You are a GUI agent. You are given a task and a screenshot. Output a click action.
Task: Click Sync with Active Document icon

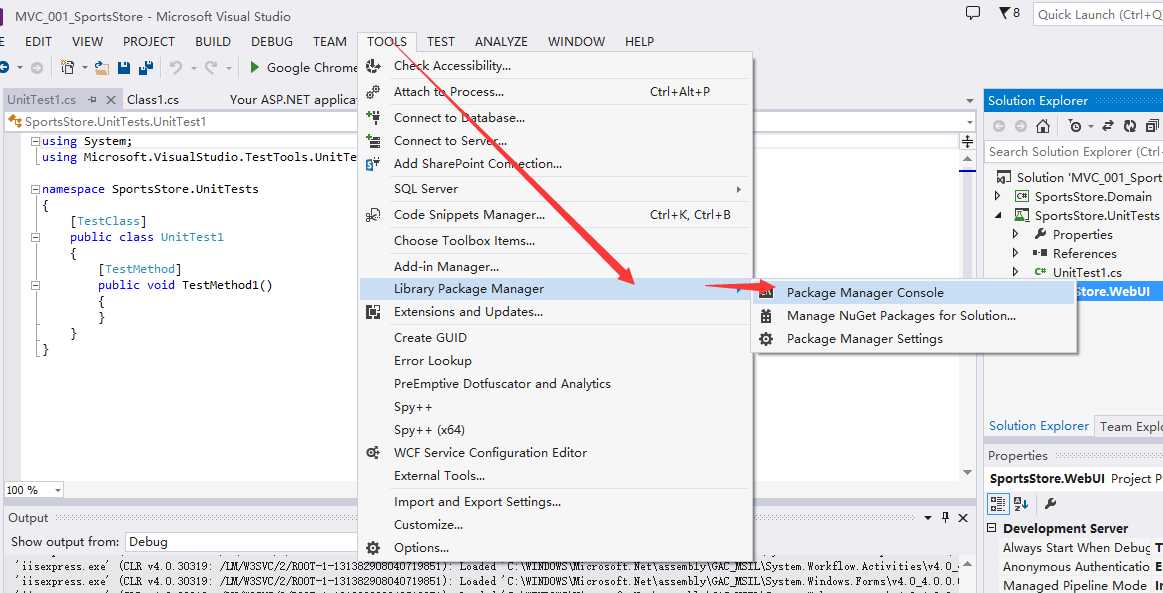coord(1107,126)
